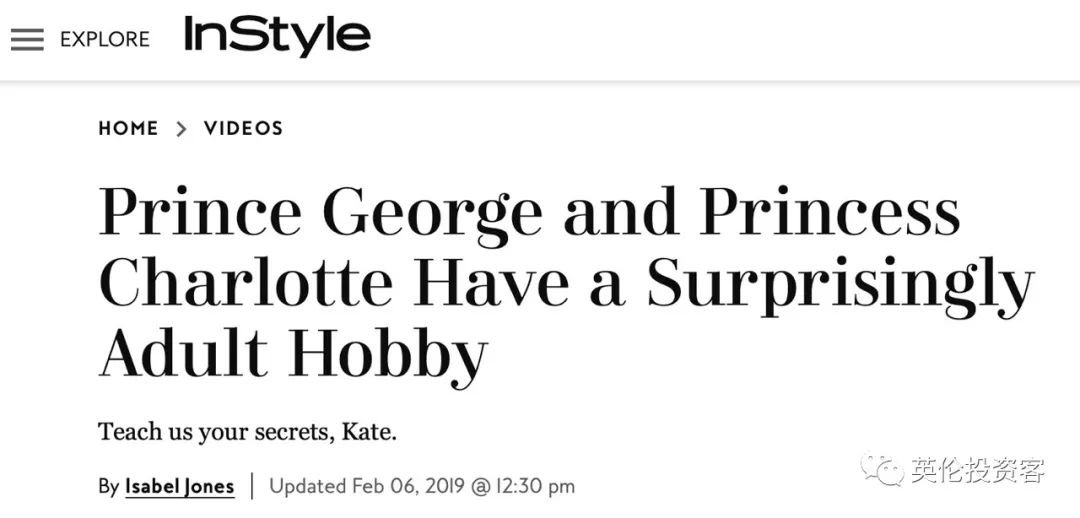Navigate to the HOME breadcrumb
This screenshot has height=518, width=1080.
(x=128, y=128)
